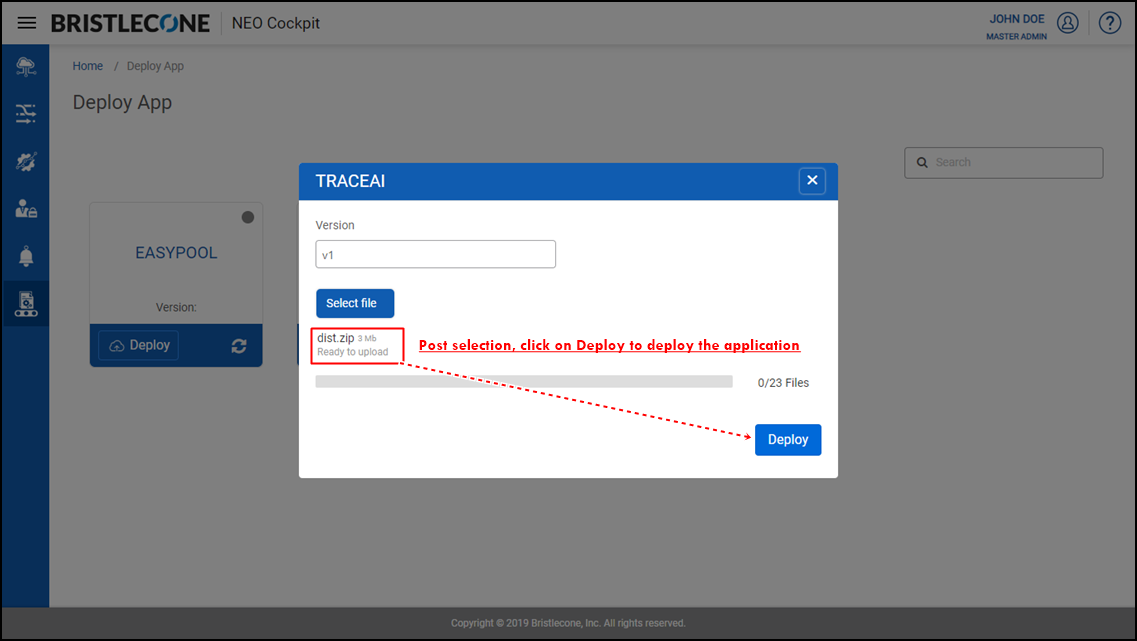
Task: Open the cloud network sidebar icon
Action: [x=26, y=67]
